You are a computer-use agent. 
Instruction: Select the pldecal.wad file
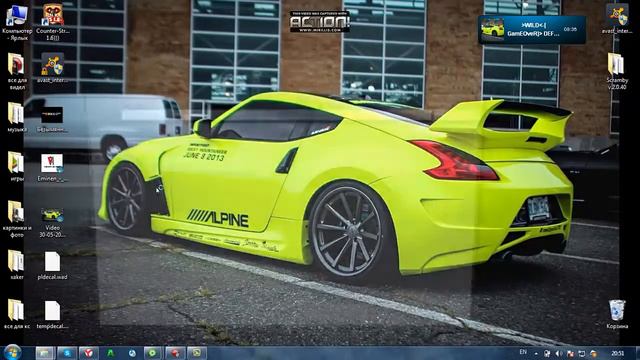52,265
